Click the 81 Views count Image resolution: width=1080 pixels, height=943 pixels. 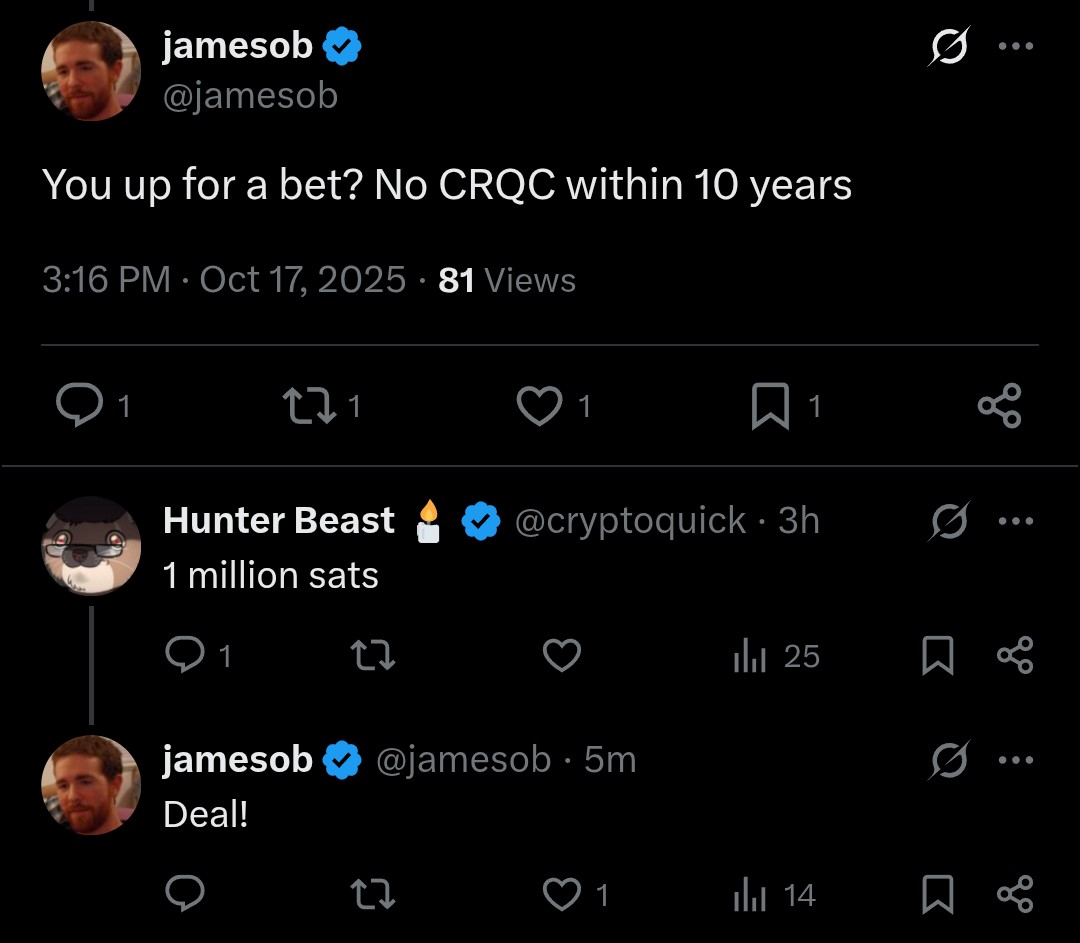coord(507,280)
